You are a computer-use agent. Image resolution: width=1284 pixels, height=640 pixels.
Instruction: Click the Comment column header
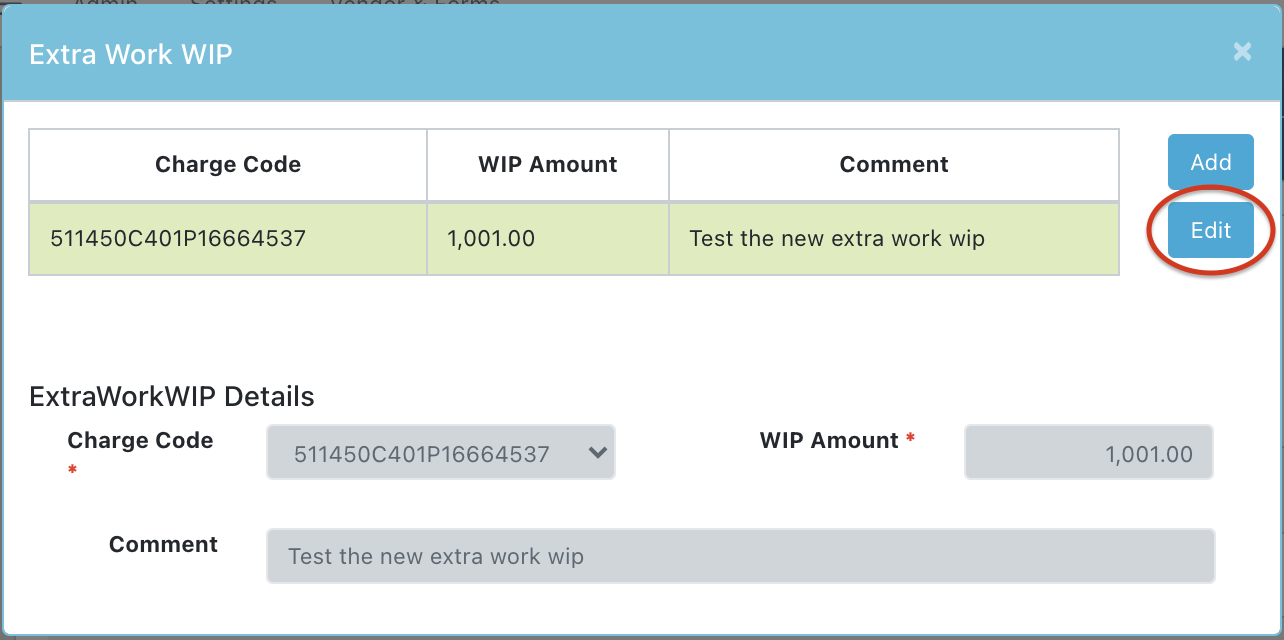tap(893, 164)
